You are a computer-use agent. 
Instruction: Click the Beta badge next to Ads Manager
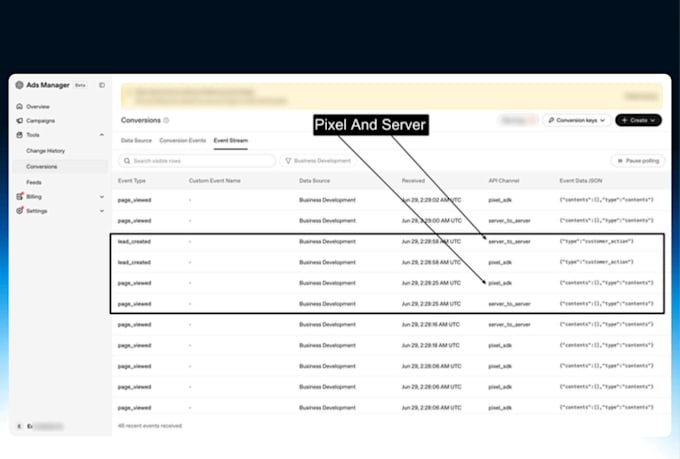tap(80, 85)
